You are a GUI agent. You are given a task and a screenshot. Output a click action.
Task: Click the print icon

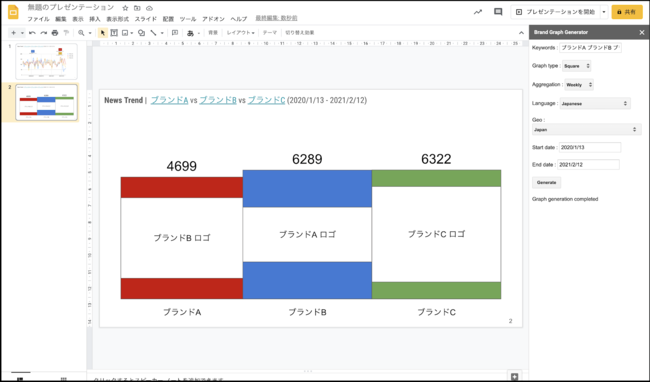[x=55, y=33]
